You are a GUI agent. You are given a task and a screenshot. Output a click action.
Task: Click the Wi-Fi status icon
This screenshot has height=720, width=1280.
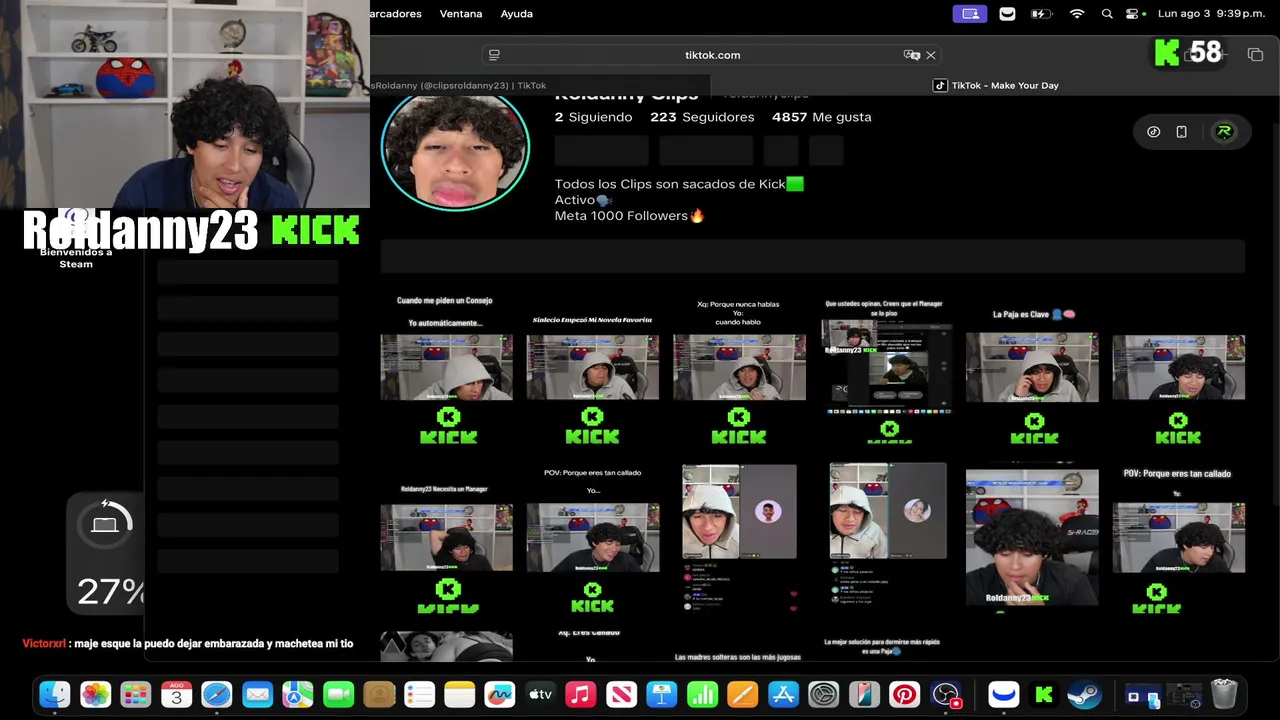1077,14
